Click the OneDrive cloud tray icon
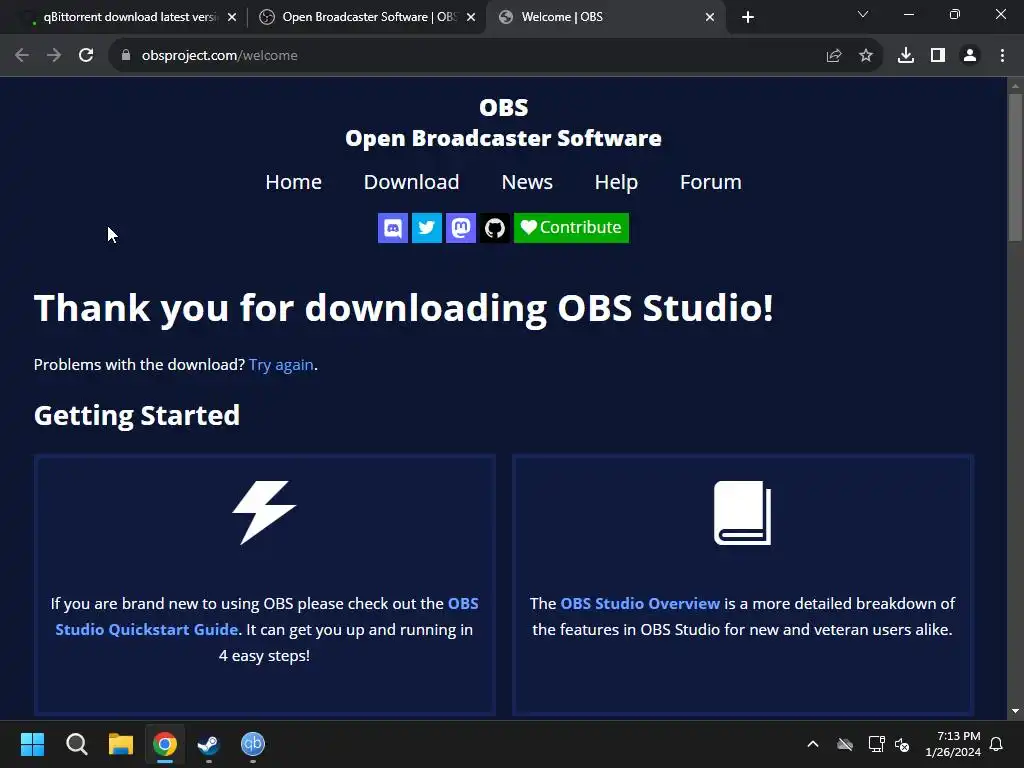The width and height of the screenshot is (1024, 768). (845, 744)
